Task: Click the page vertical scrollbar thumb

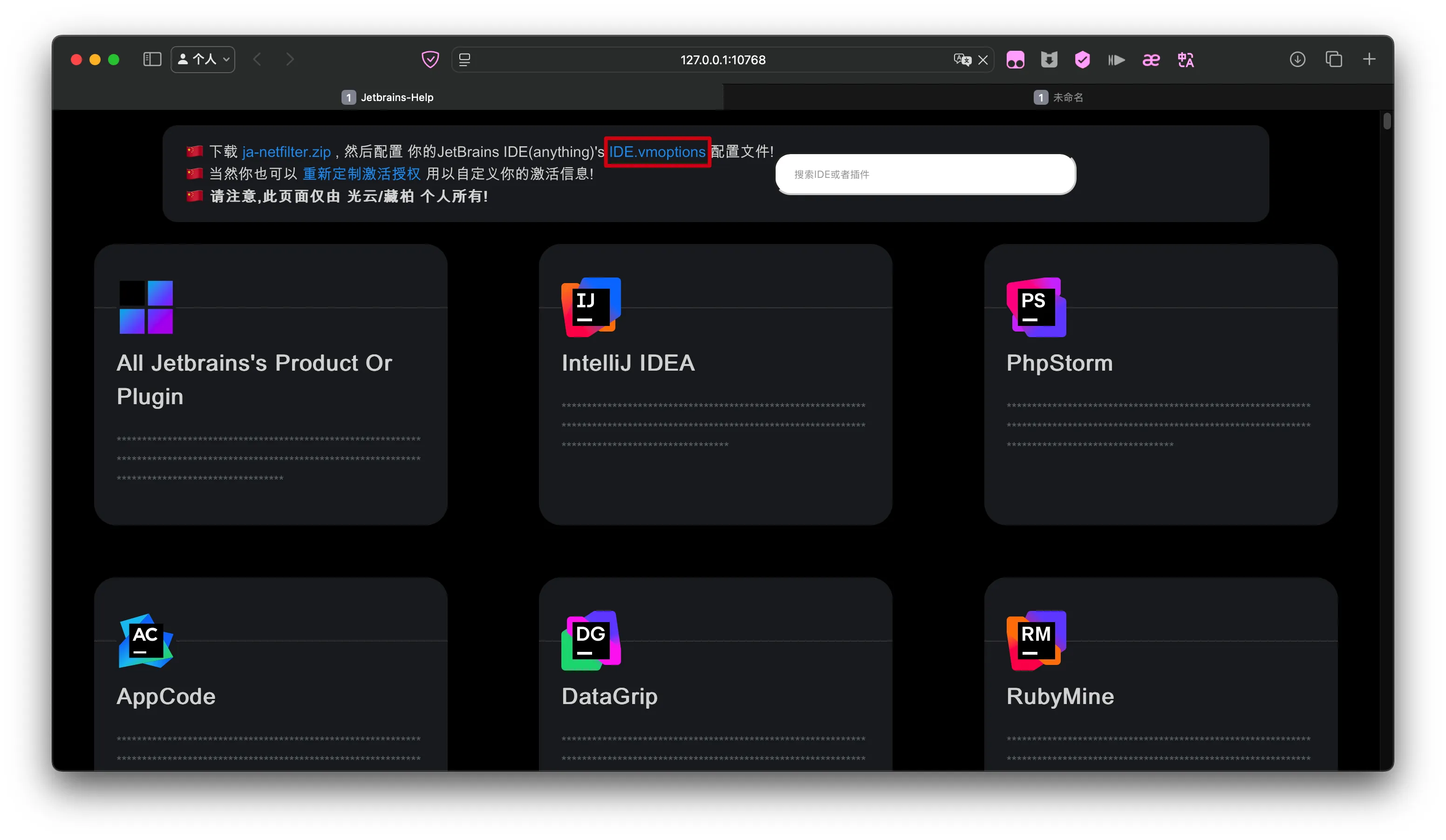Action: [1386, 122]
